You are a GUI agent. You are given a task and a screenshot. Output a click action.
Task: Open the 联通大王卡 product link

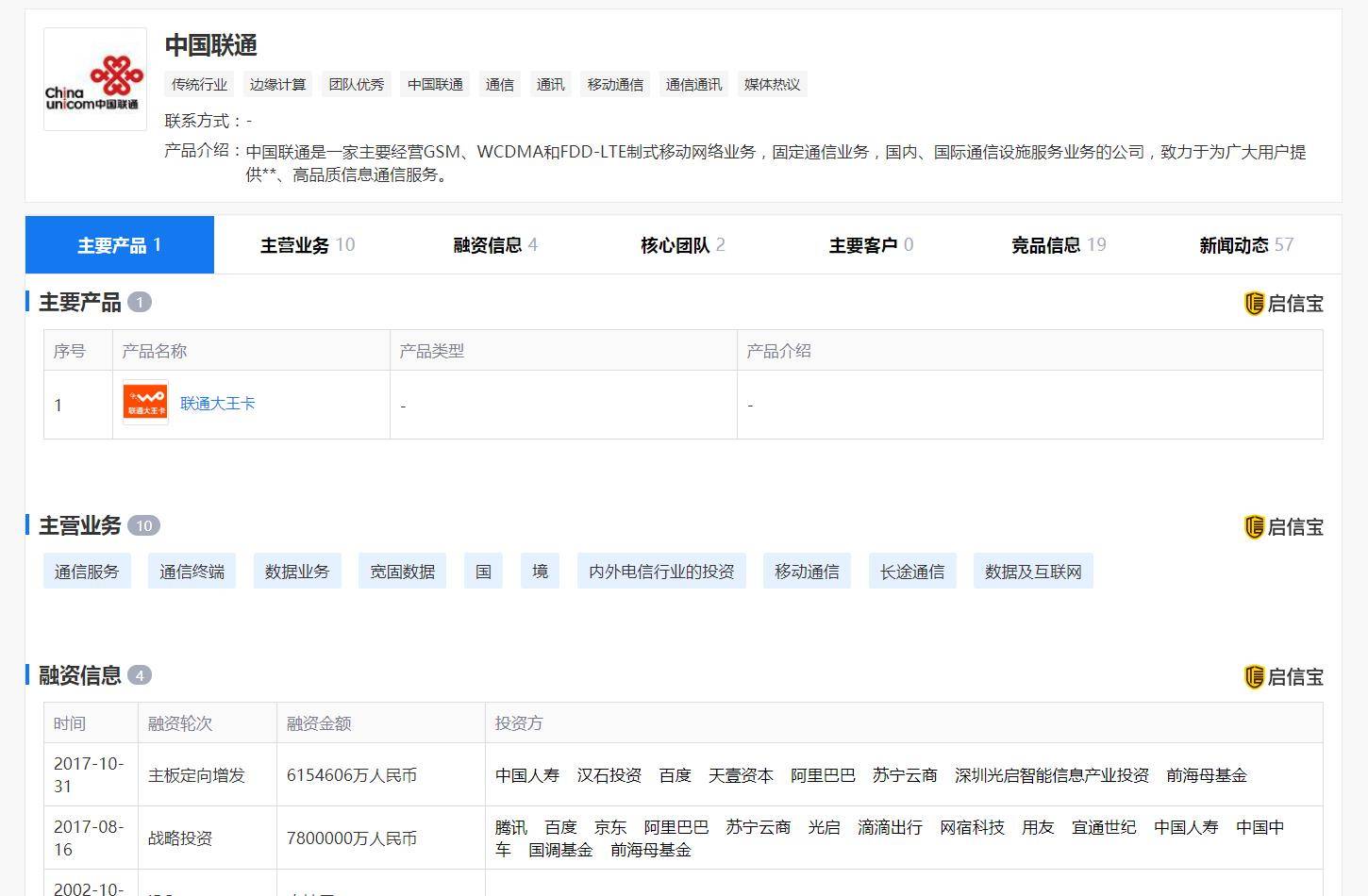[218, 404]
